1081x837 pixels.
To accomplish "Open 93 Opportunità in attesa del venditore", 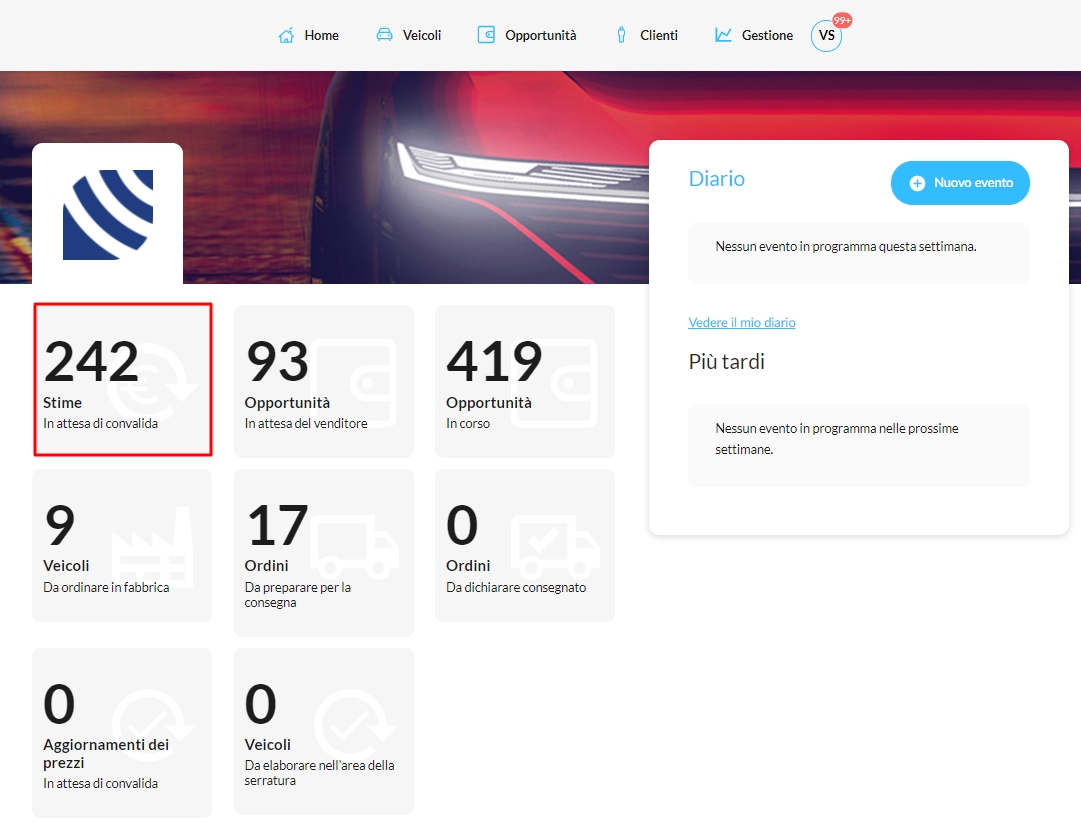I will pyautogui.click(x=324, y=381).
